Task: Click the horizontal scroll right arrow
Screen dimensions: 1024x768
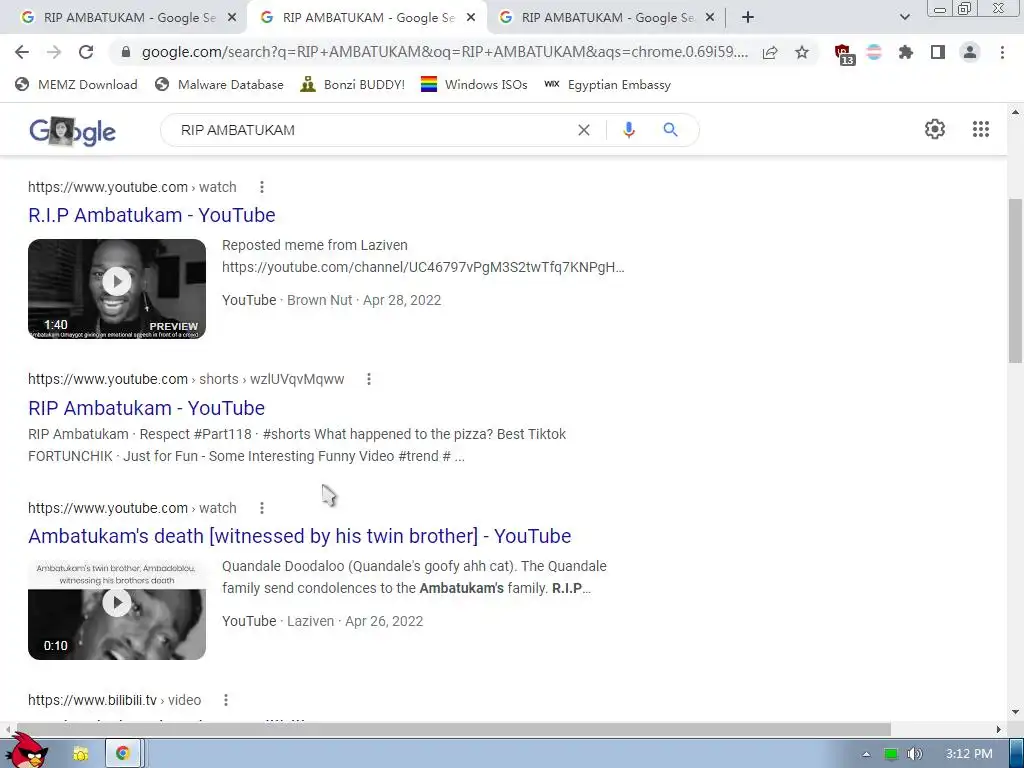Action: (x=999, y=729)
